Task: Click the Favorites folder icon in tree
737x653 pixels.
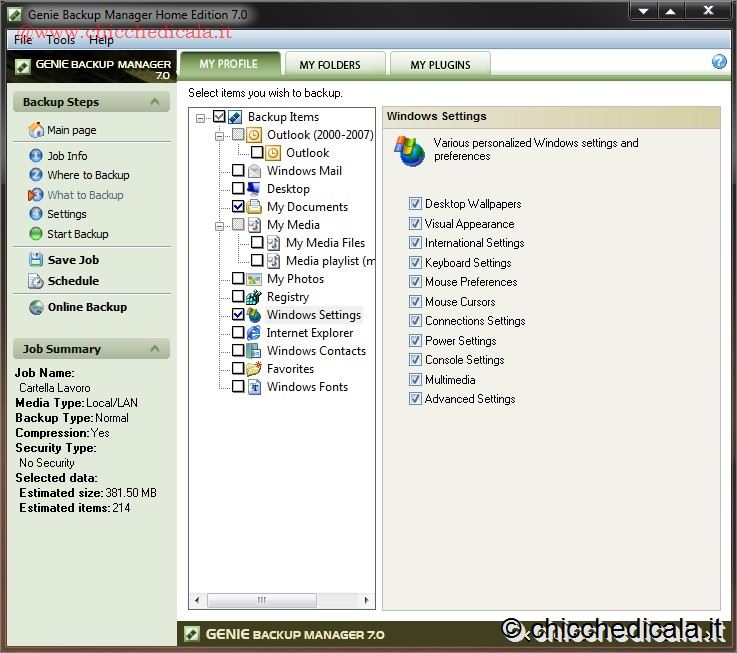Action: 255,369
